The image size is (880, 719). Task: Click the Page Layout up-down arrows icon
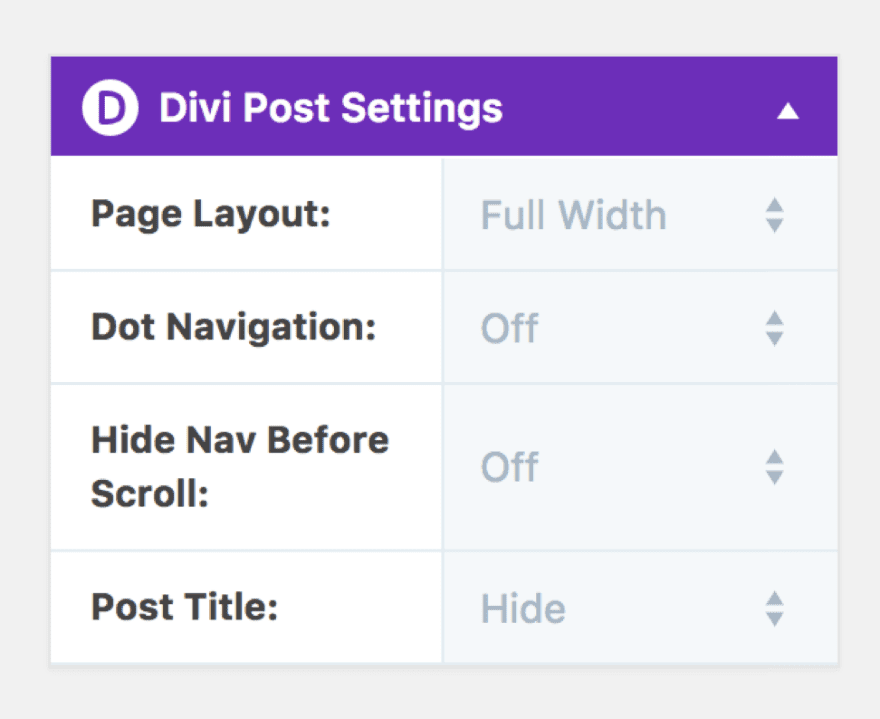(x=774, y=215)
